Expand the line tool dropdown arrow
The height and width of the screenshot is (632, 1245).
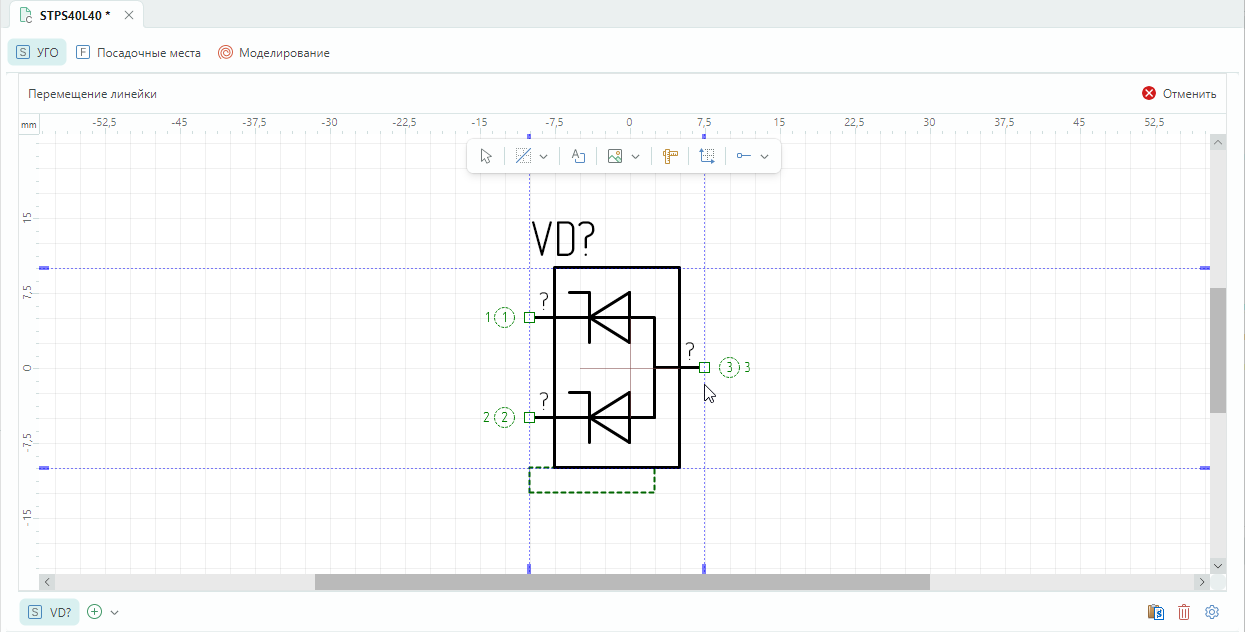point(544,156)
